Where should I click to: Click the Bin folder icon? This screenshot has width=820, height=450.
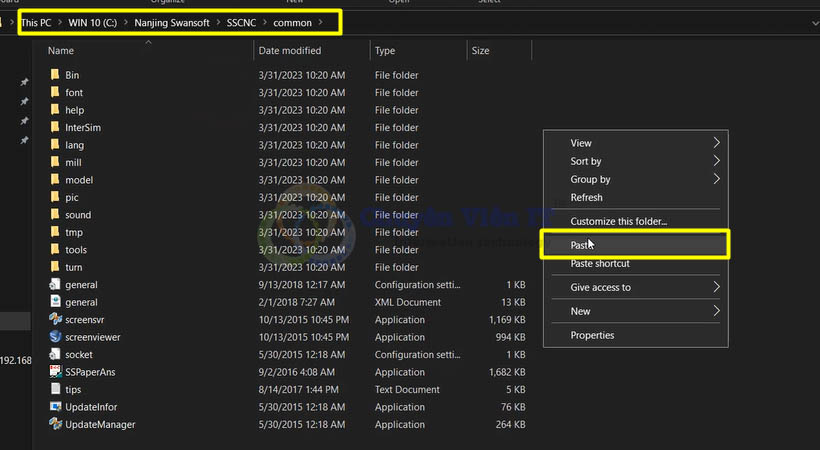pyautogui.click(x=55, y=75)
